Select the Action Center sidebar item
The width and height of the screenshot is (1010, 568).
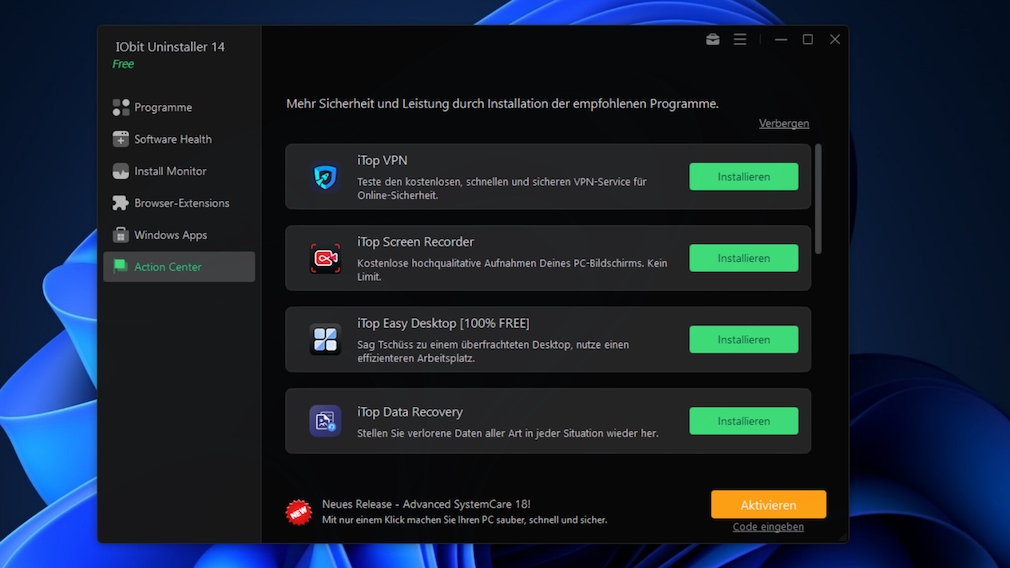coord(168,267)
